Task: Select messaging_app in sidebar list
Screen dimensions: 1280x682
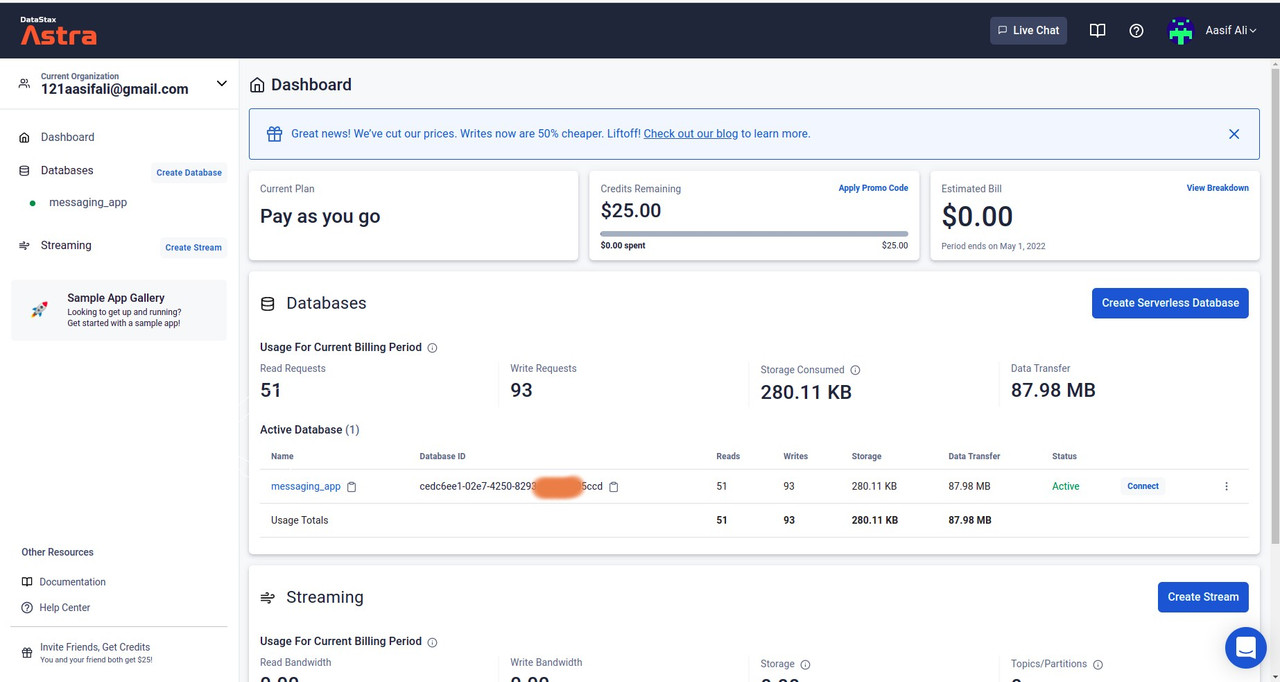Action: [x=88, y=203]
